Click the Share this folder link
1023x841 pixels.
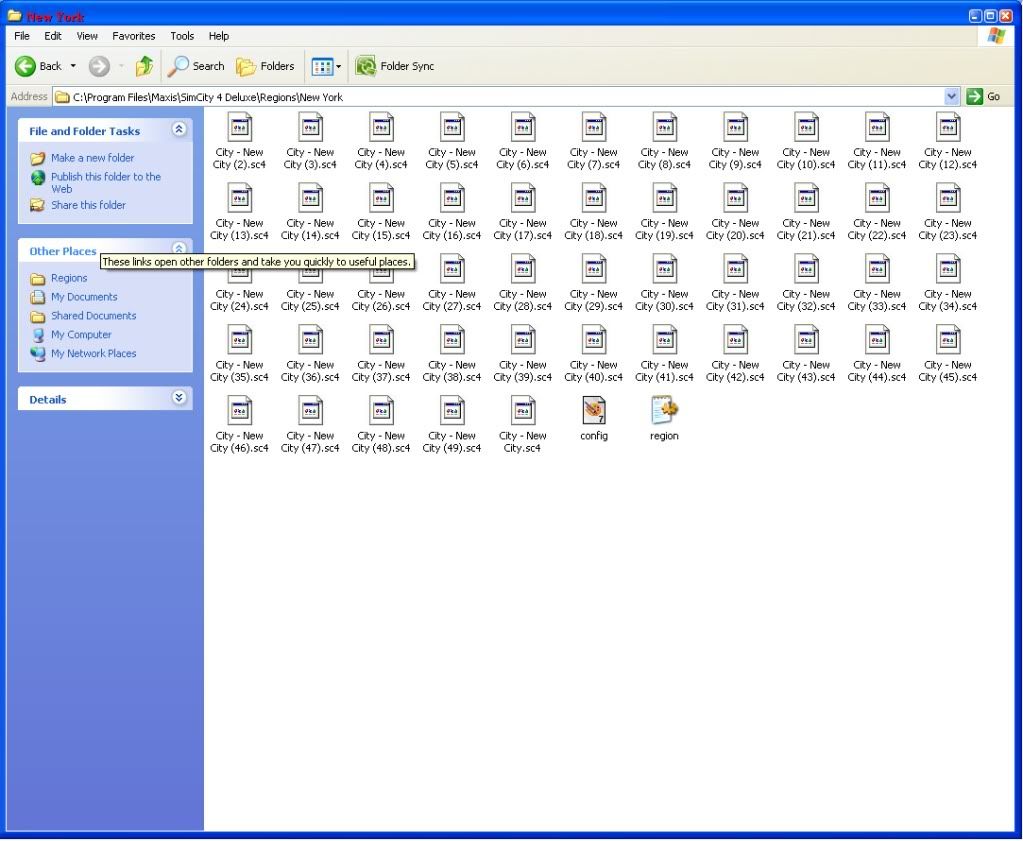[89, 205]
